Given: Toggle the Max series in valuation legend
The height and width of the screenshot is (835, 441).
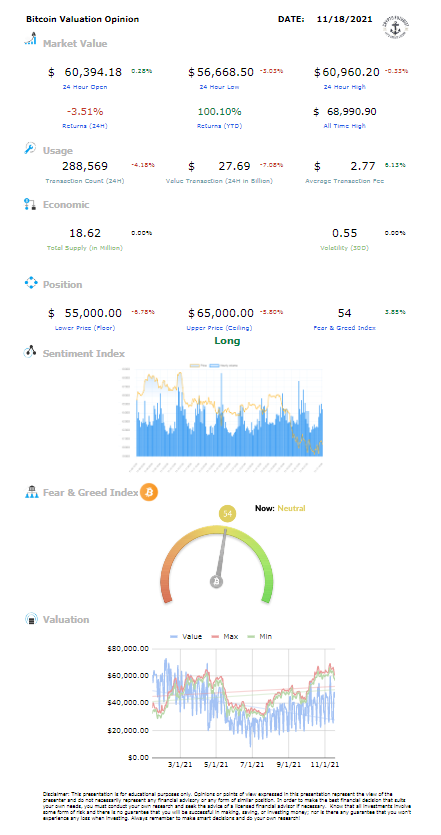Looking at the screenshot, I should (x=224, y=636).
